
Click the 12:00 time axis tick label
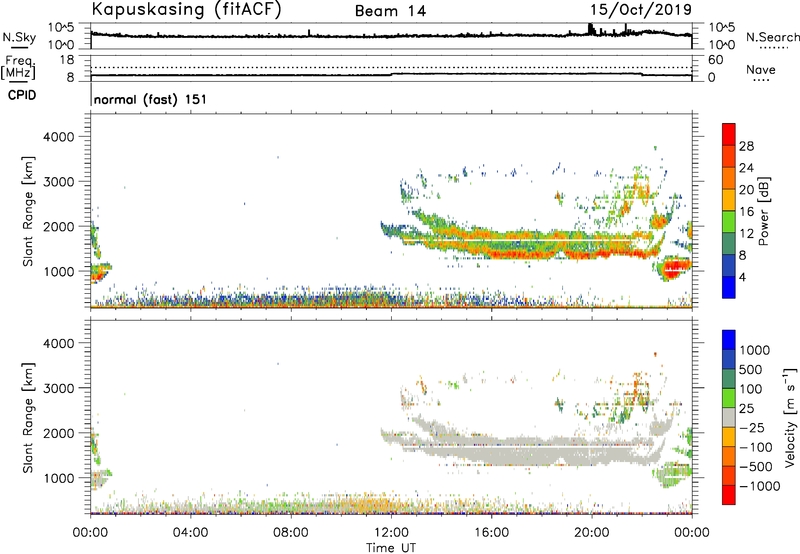click(x=391, y=533)
